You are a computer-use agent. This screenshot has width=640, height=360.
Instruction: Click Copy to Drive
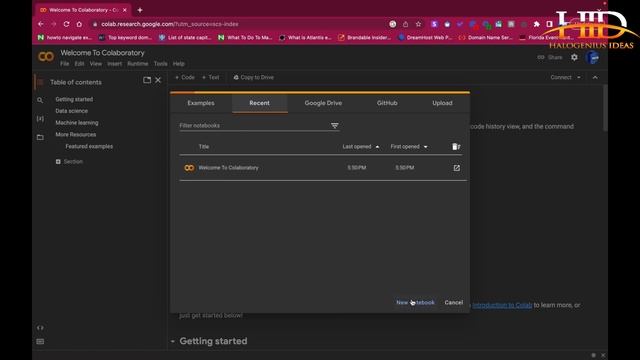[253, 78]
